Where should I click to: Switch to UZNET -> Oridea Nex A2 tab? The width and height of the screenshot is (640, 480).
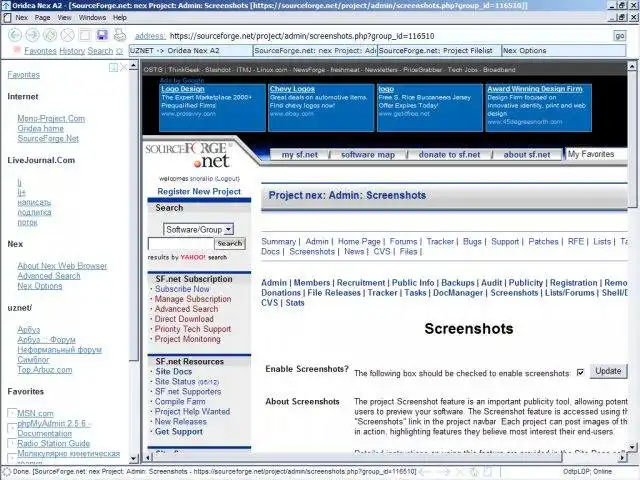pos(191,51)
